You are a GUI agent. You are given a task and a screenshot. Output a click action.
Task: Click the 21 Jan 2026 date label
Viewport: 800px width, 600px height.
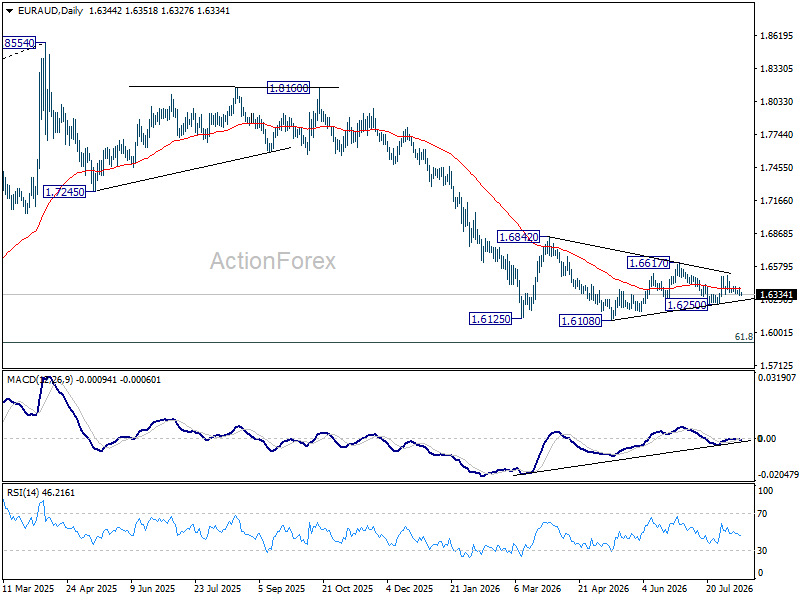click(475, 589)
